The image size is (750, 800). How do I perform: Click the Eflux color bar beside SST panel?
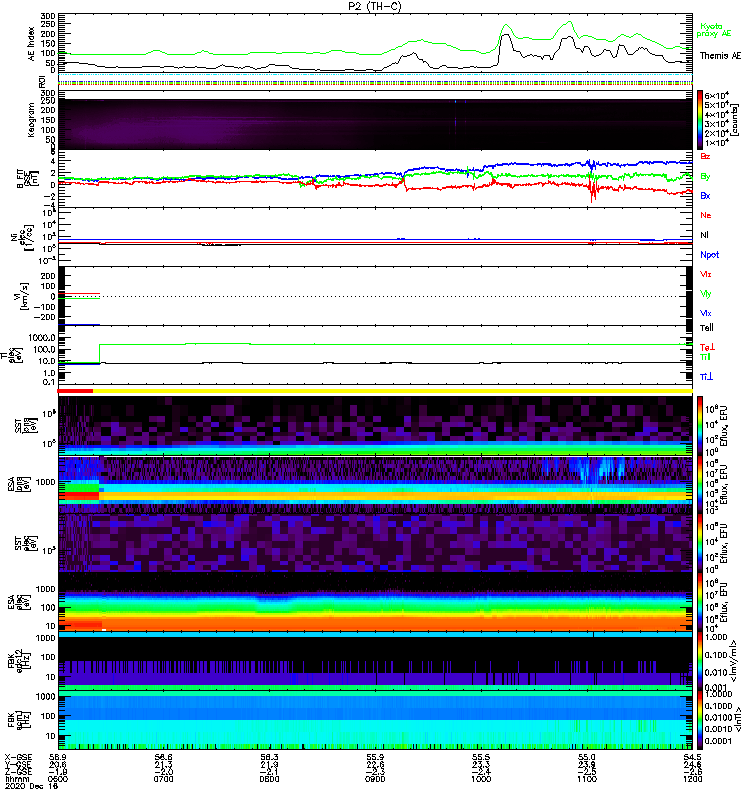pos(702,423)
